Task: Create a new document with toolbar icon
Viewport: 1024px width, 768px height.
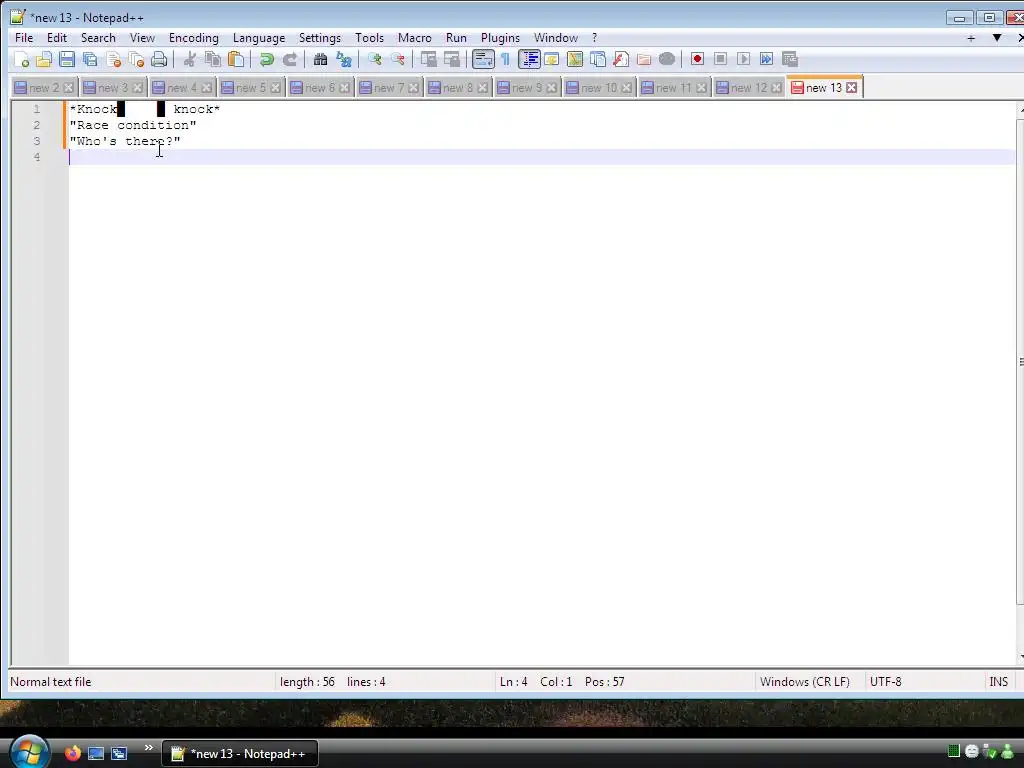Action: (x=21, y=59)
